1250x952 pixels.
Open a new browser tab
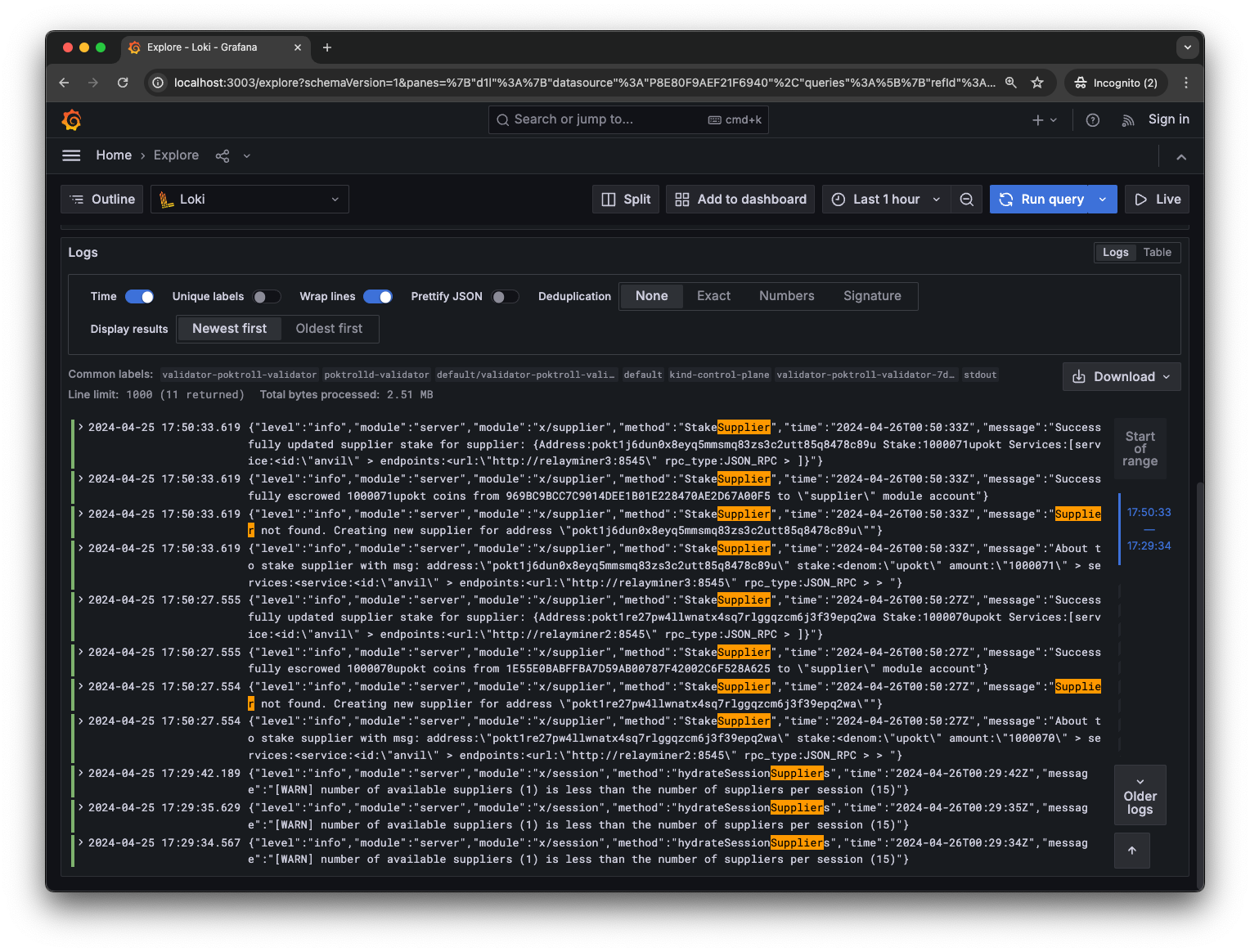click(x=327, y=47)
